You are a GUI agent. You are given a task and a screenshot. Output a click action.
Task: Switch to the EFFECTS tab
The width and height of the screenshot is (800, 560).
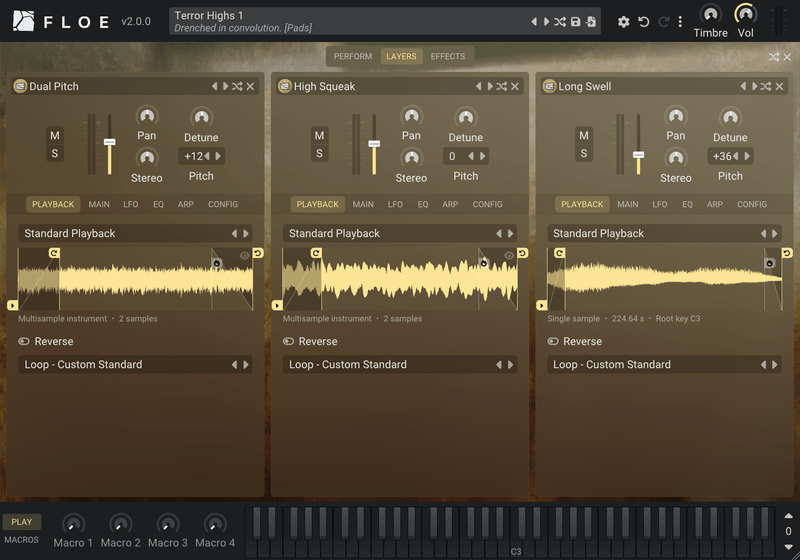tap(447, 56)
